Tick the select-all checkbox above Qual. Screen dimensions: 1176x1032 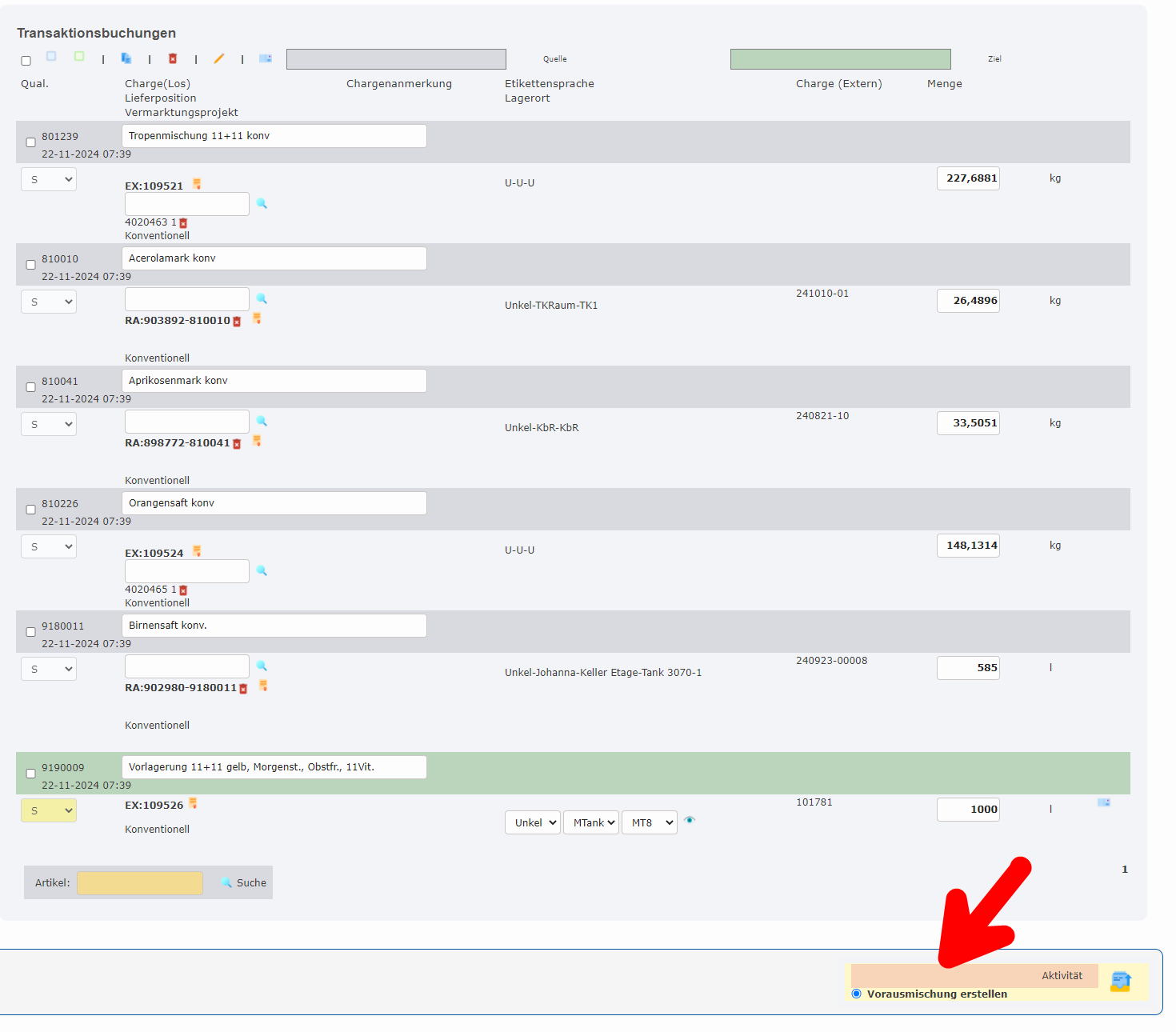pyautogui.click(x=26, y=60)
